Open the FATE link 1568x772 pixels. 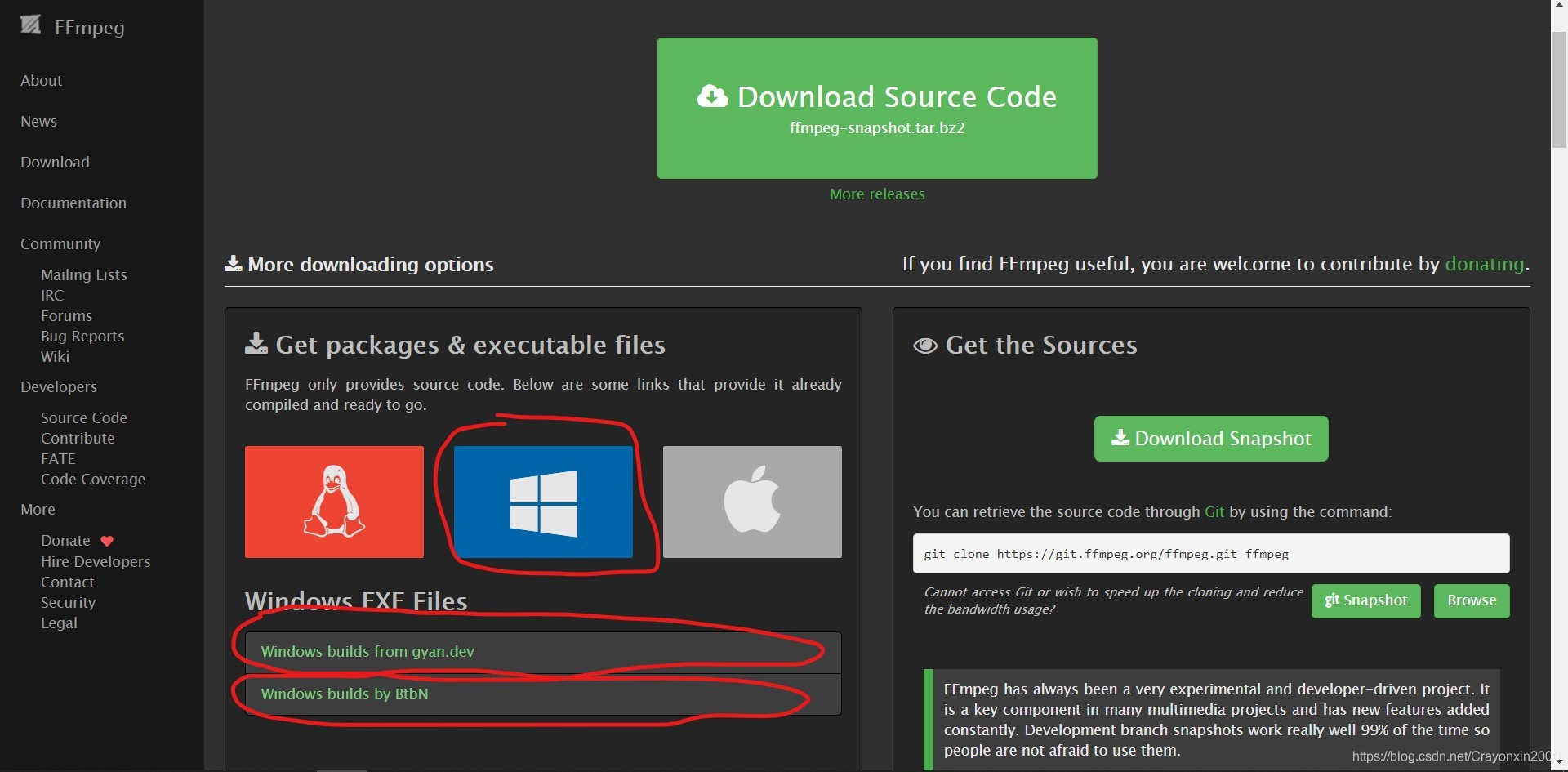point(58,458)
